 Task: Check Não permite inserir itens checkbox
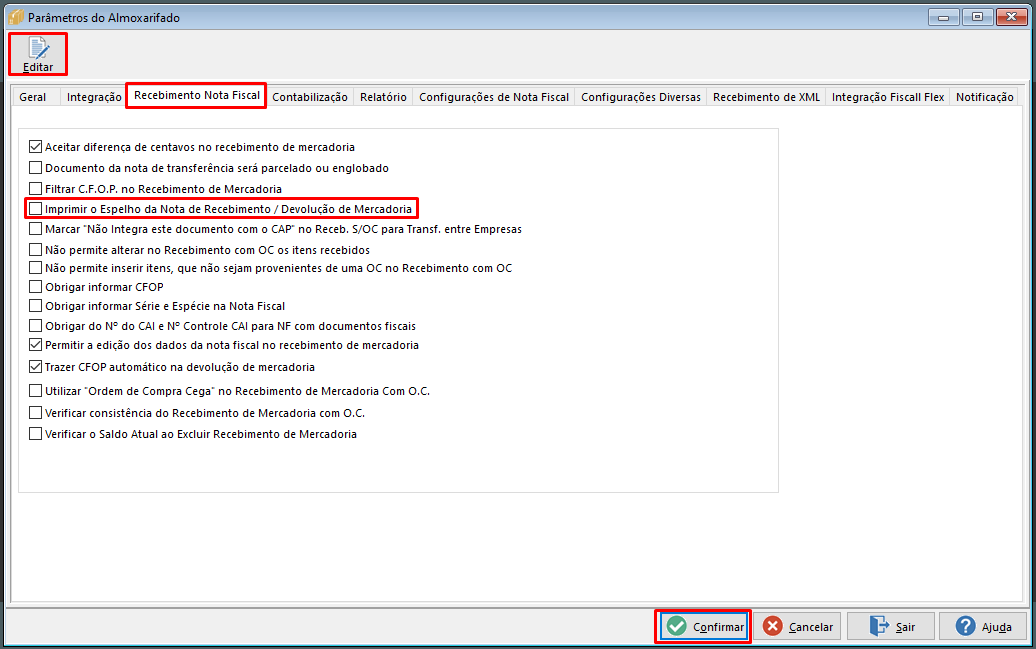click(x=36, y=268)
